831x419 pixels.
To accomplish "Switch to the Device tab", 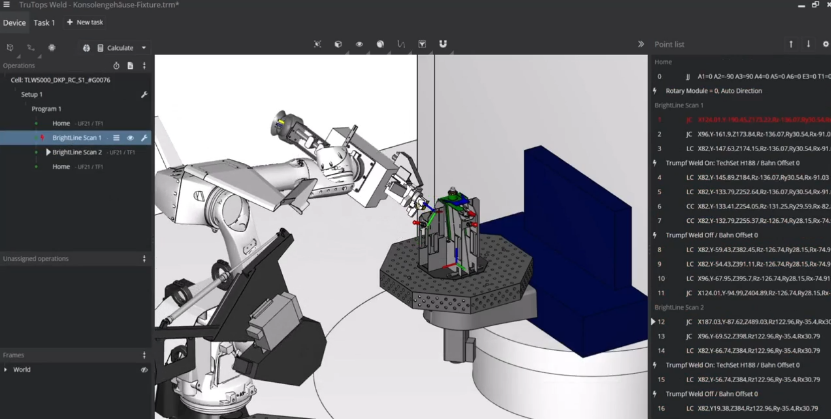I will point(14,22).
